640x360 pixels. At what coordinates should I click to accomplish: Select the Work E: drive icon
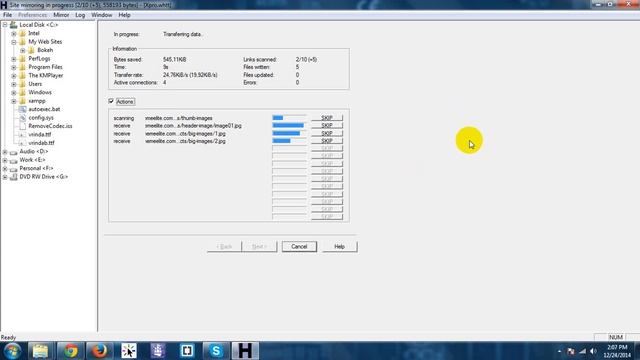coord(13,160)
